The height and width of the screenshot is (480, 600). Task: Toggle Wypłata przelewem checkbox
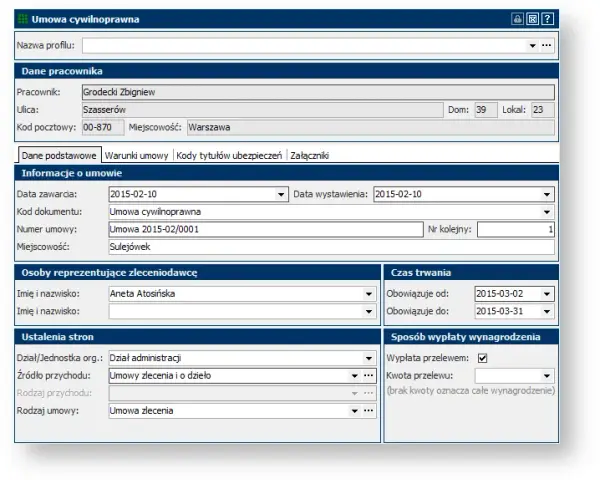coord(483,358)
